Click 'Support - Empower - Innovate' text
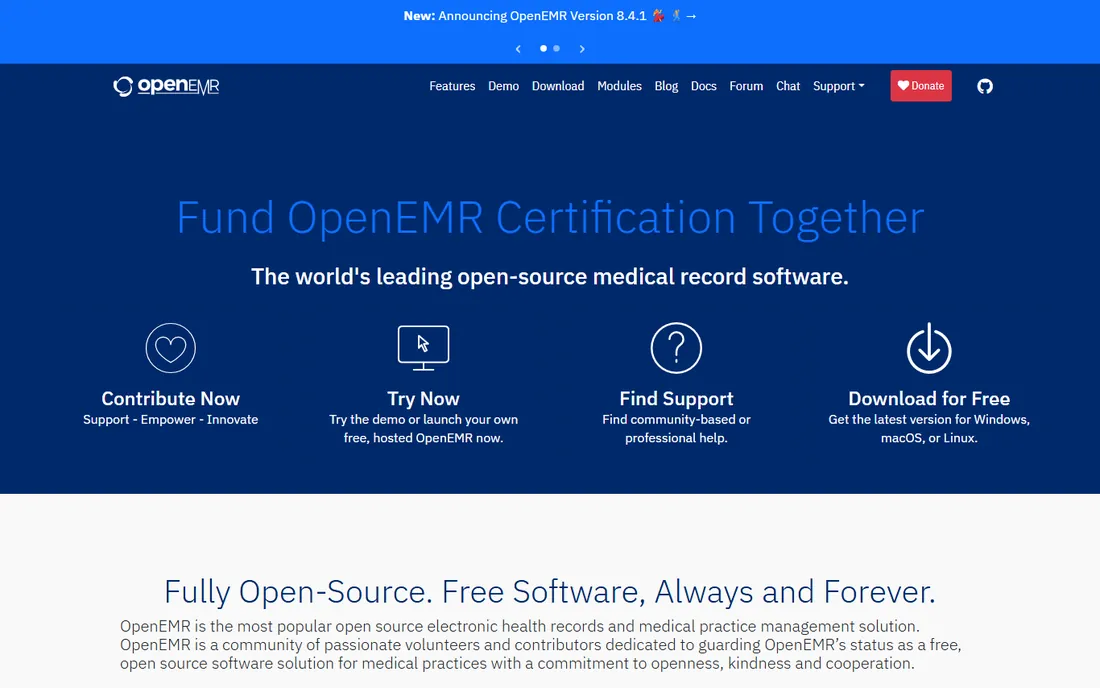Image resolution: width=1100 pixels, height=688 pixels. pos(170,419)
